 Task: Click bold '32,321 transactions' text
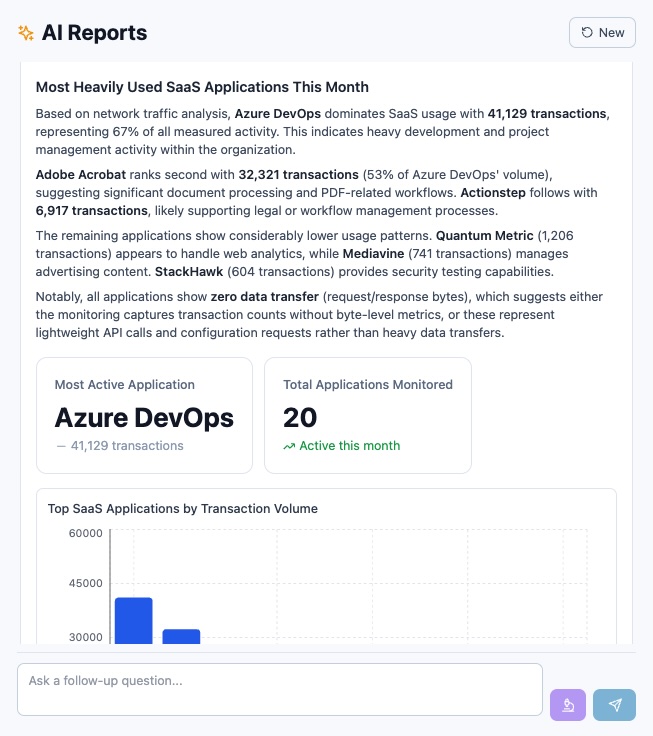pyautogui.click(x=299, y=175)
